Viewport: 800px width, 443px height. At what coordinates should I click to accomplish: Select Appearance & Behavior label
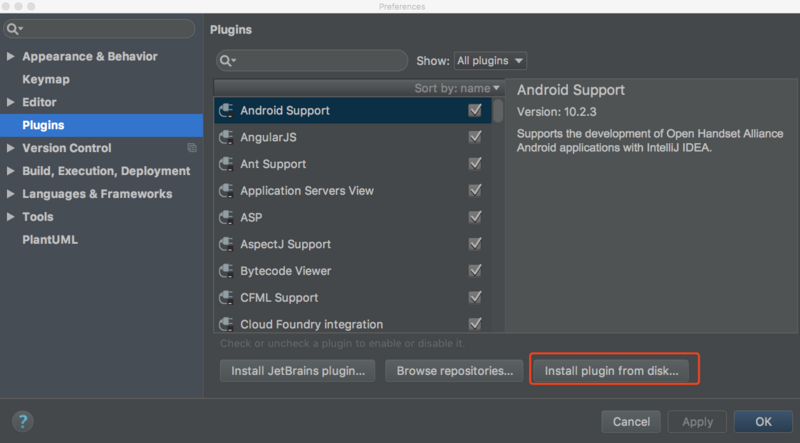tap(90, 56)
